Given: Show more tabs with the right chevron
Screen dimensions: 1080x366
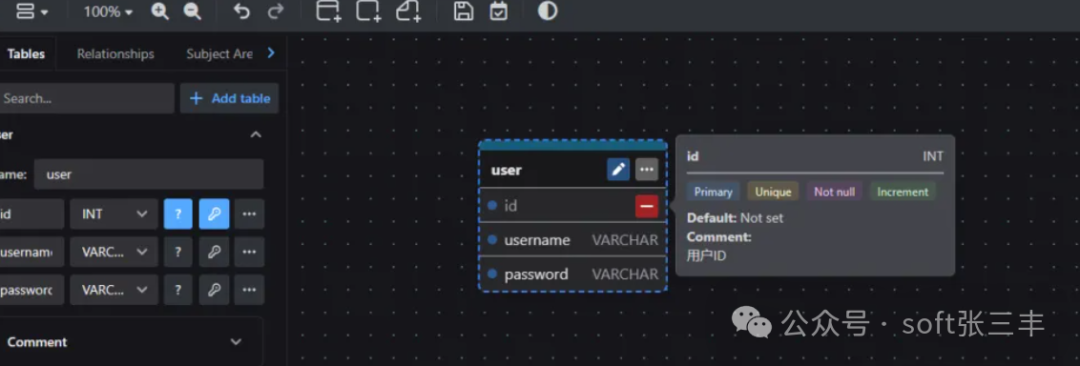Looking at the screenshot, I should point(271,53).
